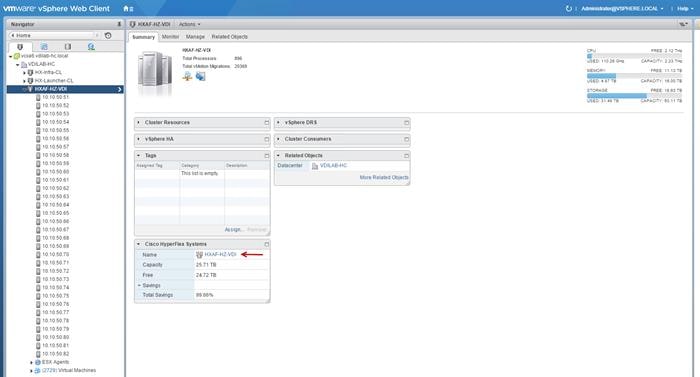This screenshot has width=700, height=377.
Task: Click the New Virtual Machine icon under cluster name
Action: 200,76
